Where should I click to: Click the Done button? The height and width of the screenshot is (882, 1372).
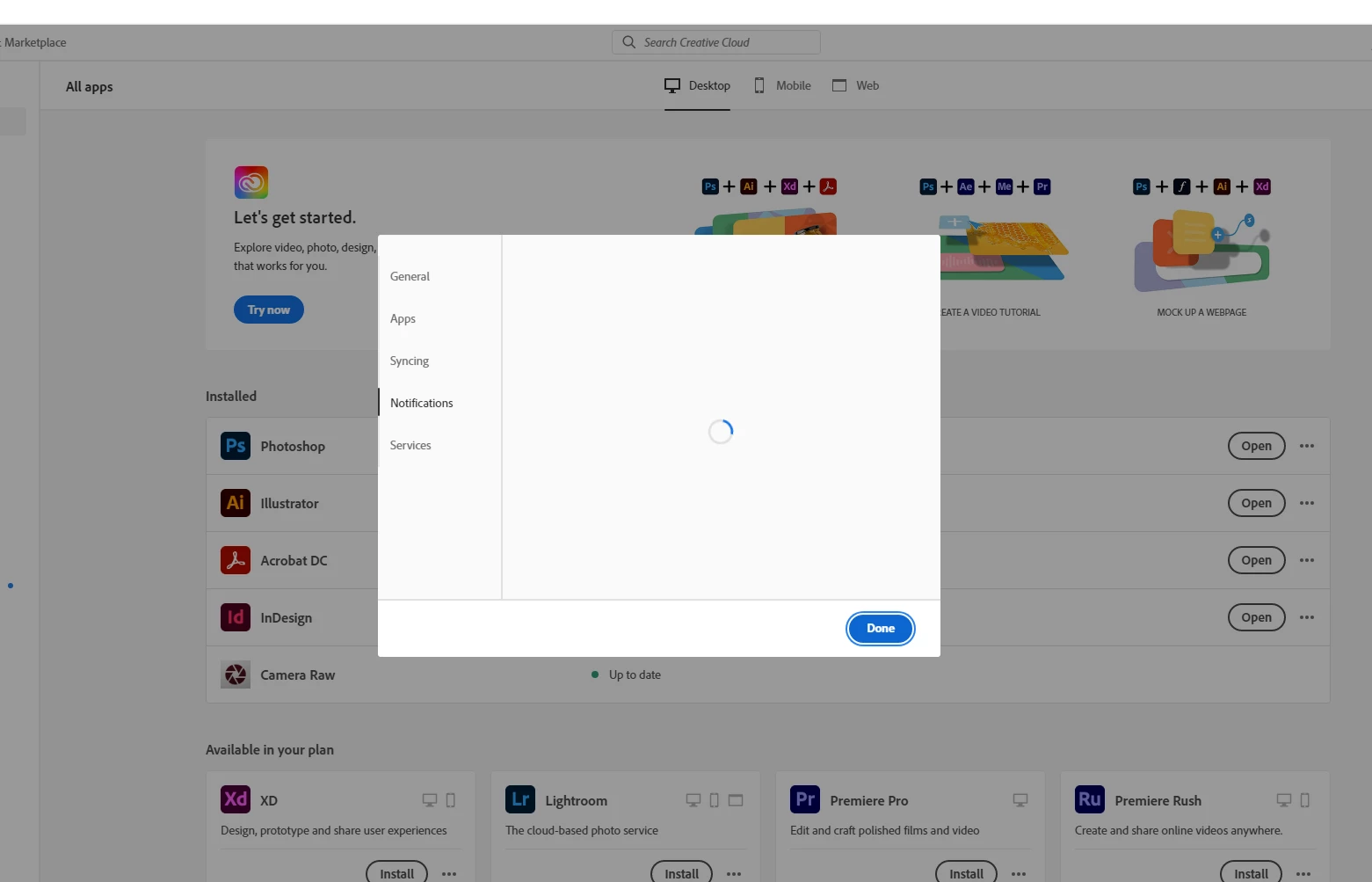(x=881, y=628)
